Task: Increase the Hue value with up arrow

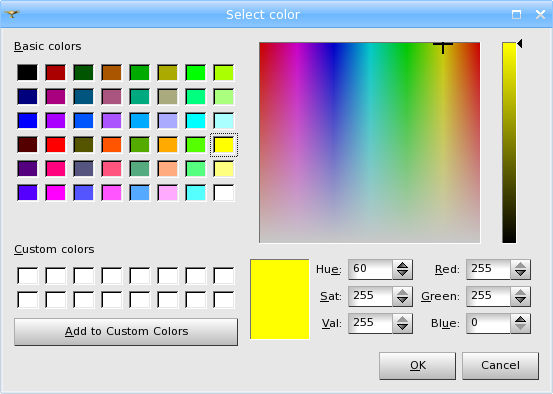Action: [x=402, y=266]
